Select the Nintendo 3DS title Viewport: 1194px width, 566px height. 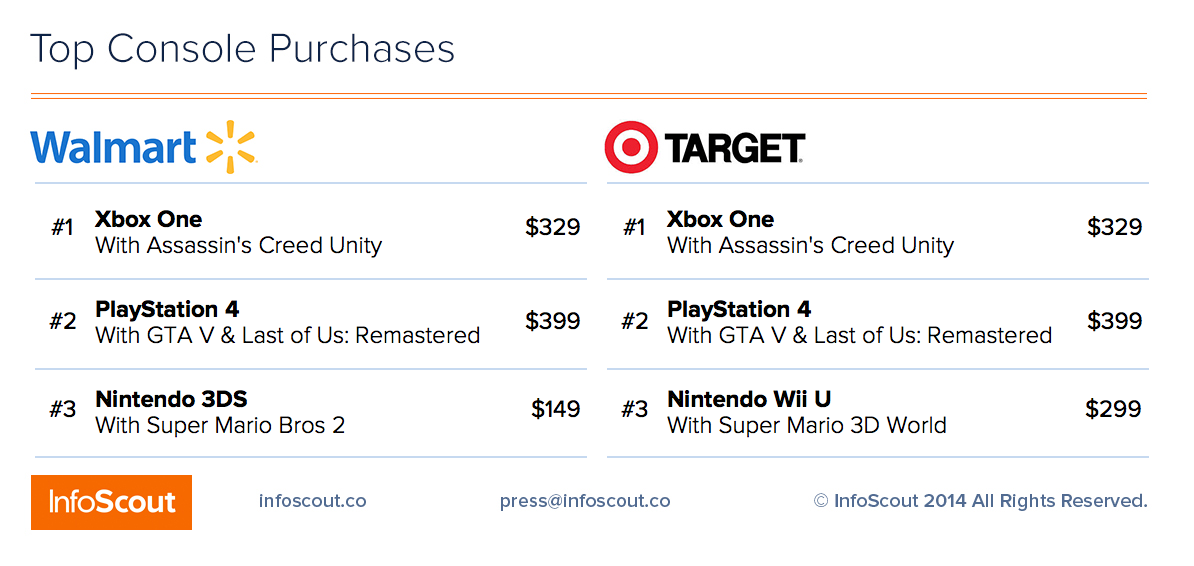tap(171, 399)
